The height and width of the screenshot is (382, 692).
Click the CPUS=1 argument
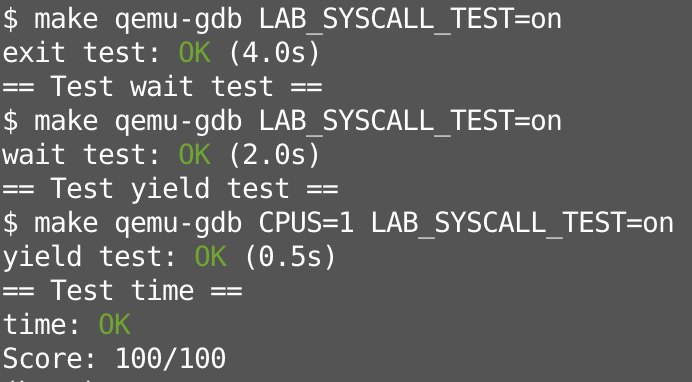pyautogui.click(x=306, y=223)
